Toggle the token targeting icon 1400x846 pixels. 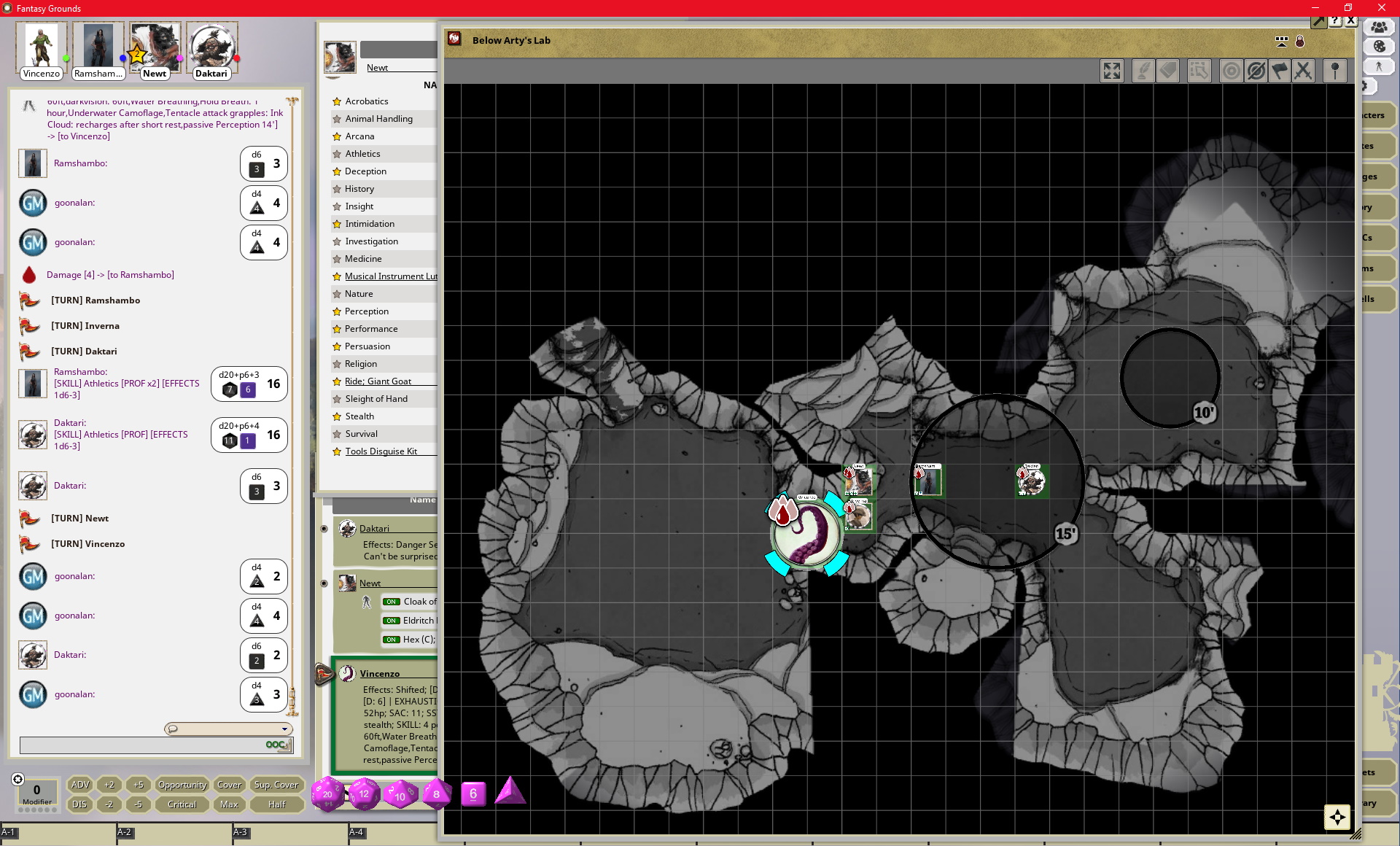(x=1232, y=71)
